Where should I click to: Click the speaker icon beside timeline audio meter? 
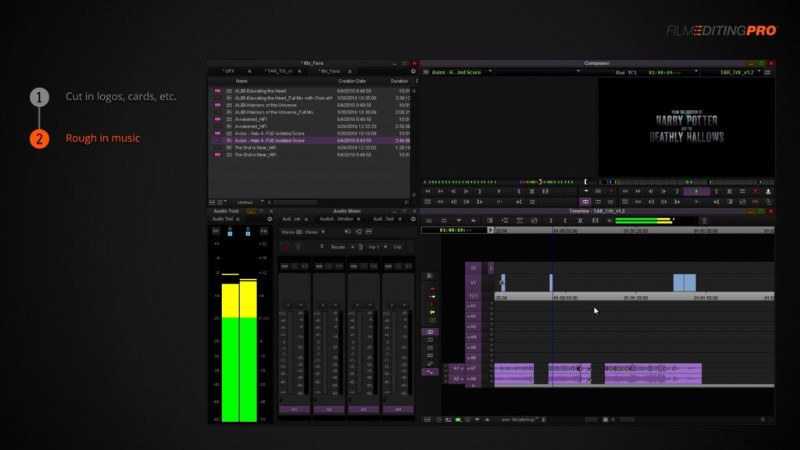pyautogui.click(x=610, y=221)
